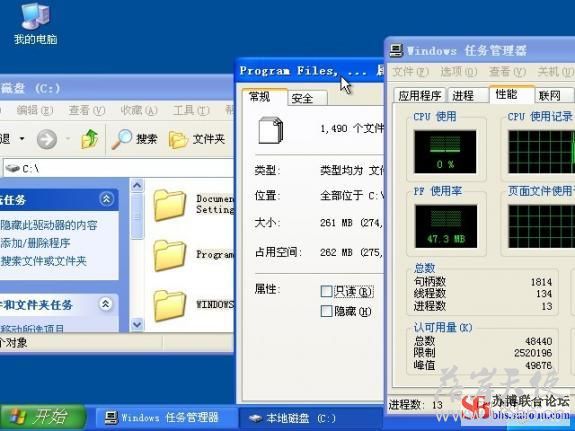Click Hide this drive's contents link
This screenshot has height=431, width=575.
click(49, 225)
